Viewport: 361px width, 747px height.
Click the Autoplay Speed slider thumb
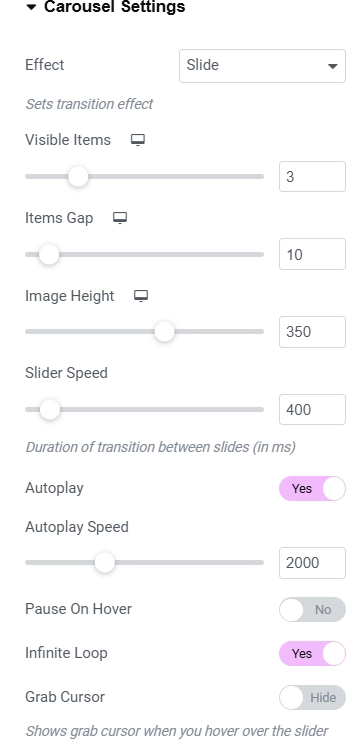click(x=105, y=563)
